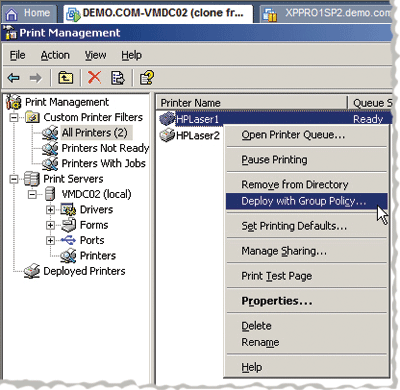This screenshot has height=390, width=400.
Task: Click the Ready status of HPLaser1
Action: click(x=368, y=119)
